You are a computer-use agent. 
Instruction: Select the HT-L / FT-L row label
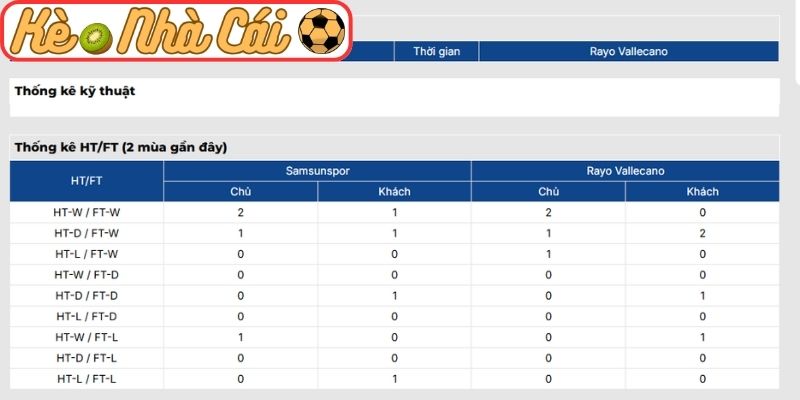tap(86, 379)
